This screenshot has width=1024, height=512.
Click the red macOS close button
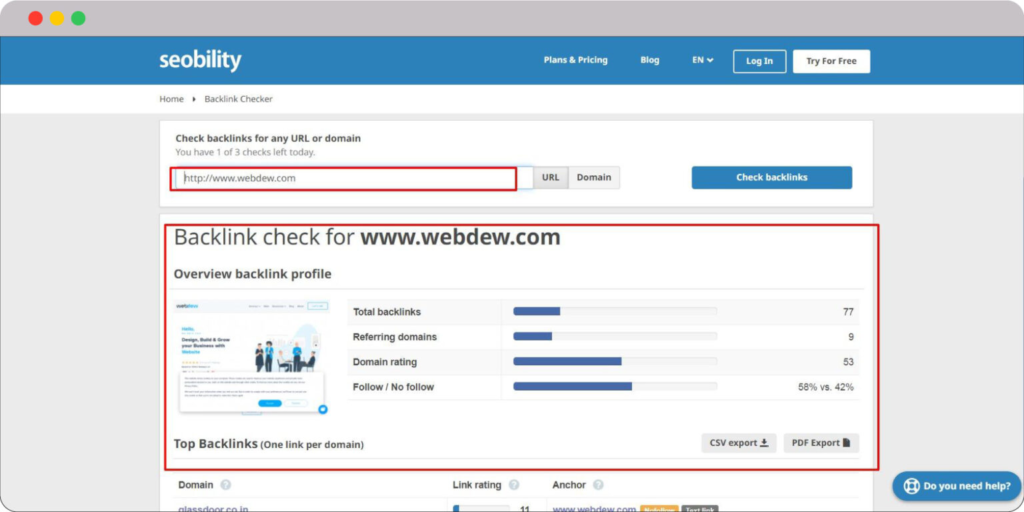point(35,18)
